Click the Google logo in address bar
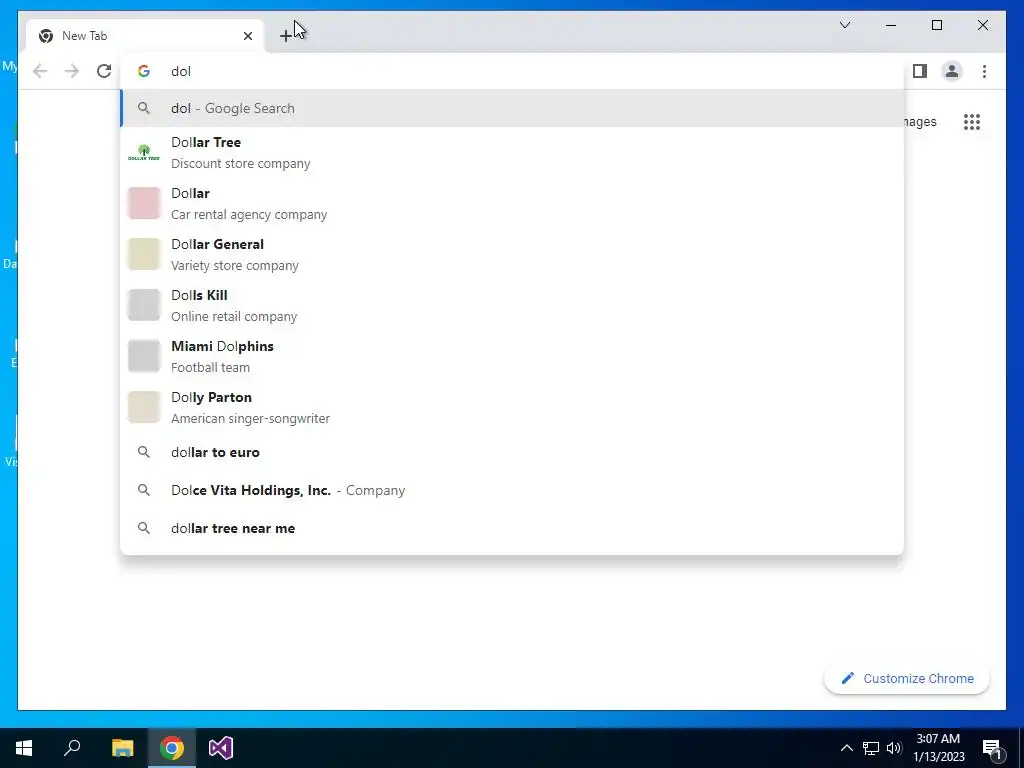 144,71
